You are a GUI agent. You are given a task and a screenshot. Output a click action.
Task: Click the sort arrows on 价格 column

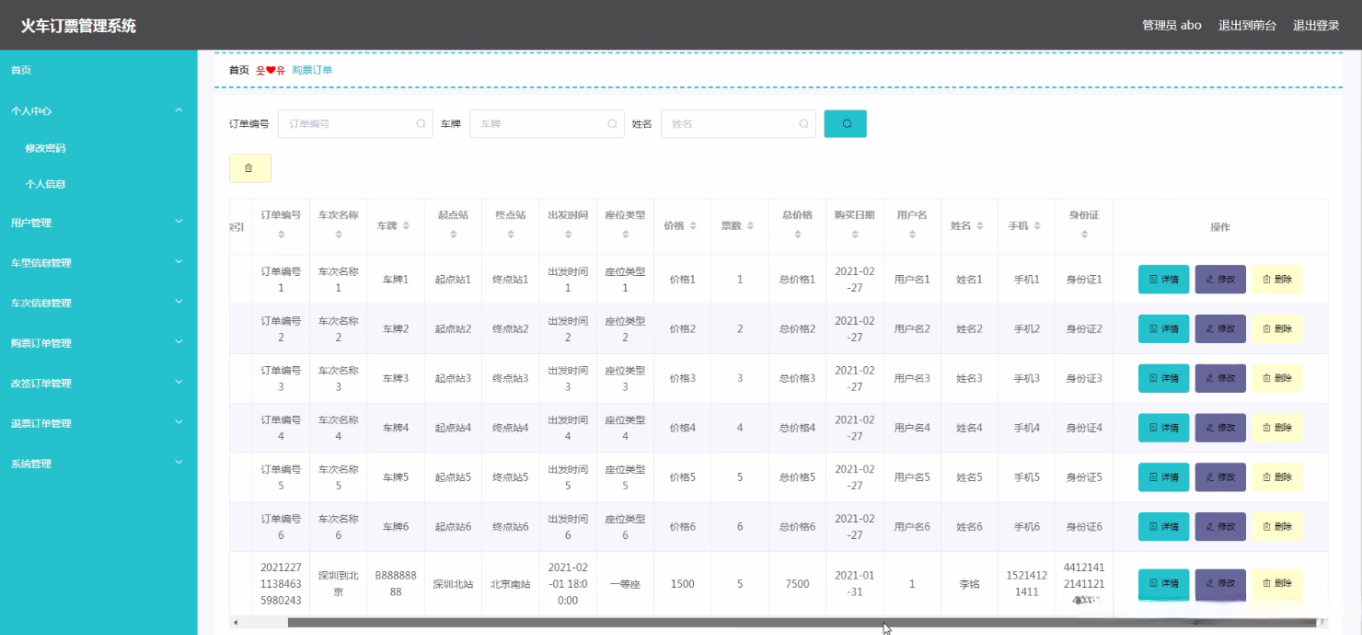click(x=694, y=226)
